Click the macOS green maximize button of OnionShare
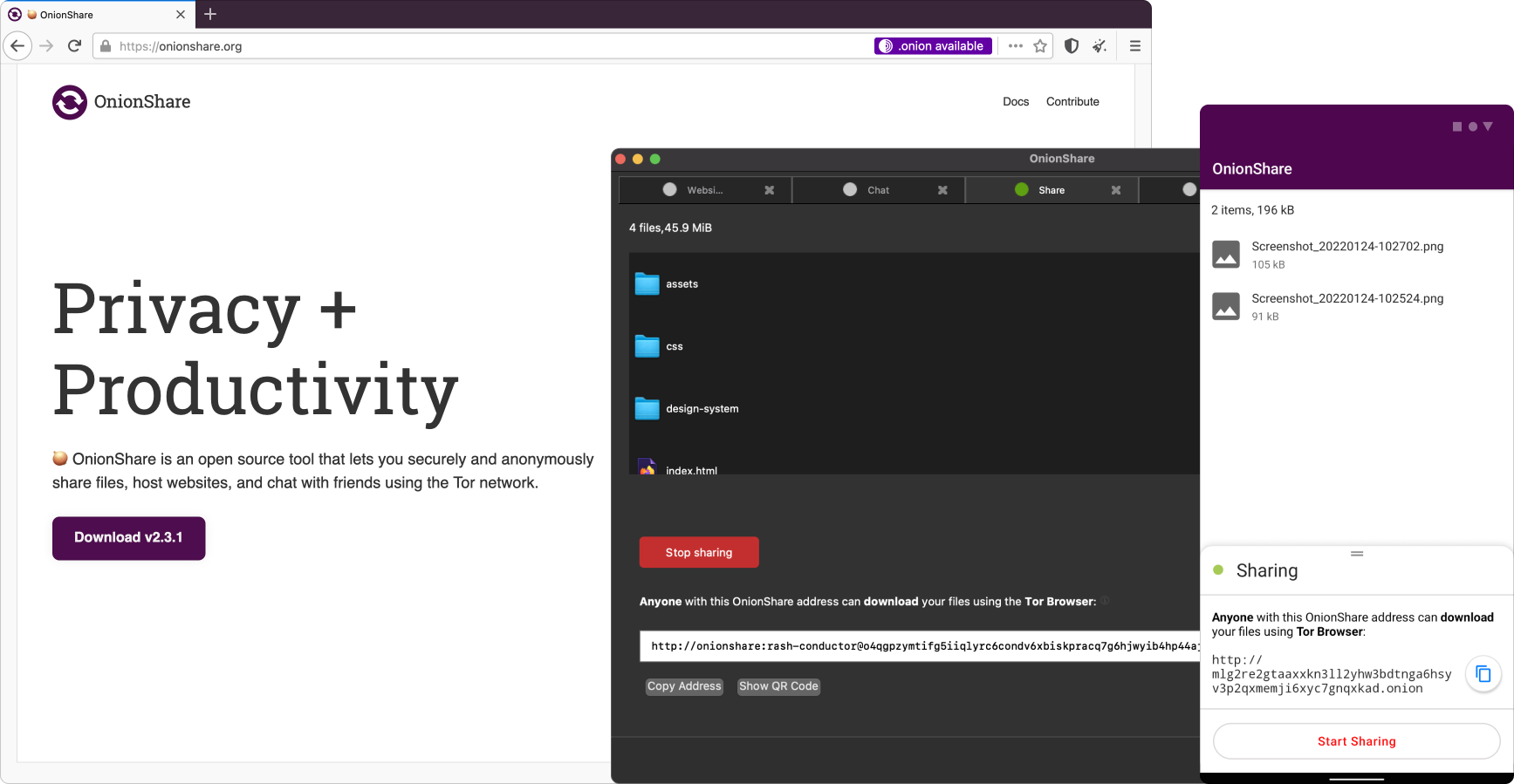1514x784 pixels. click(655, 160)
